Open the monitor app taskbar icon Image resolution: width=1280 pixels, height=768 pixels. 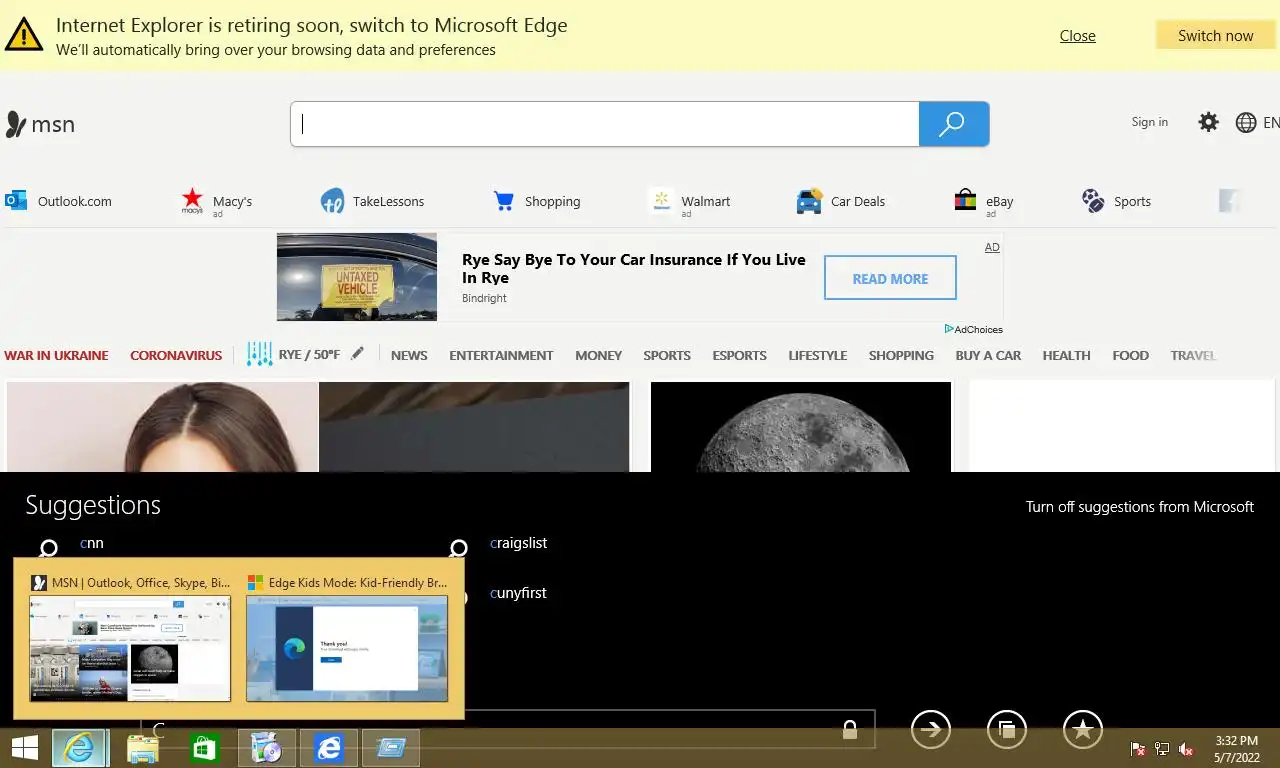tap(390, 748)
